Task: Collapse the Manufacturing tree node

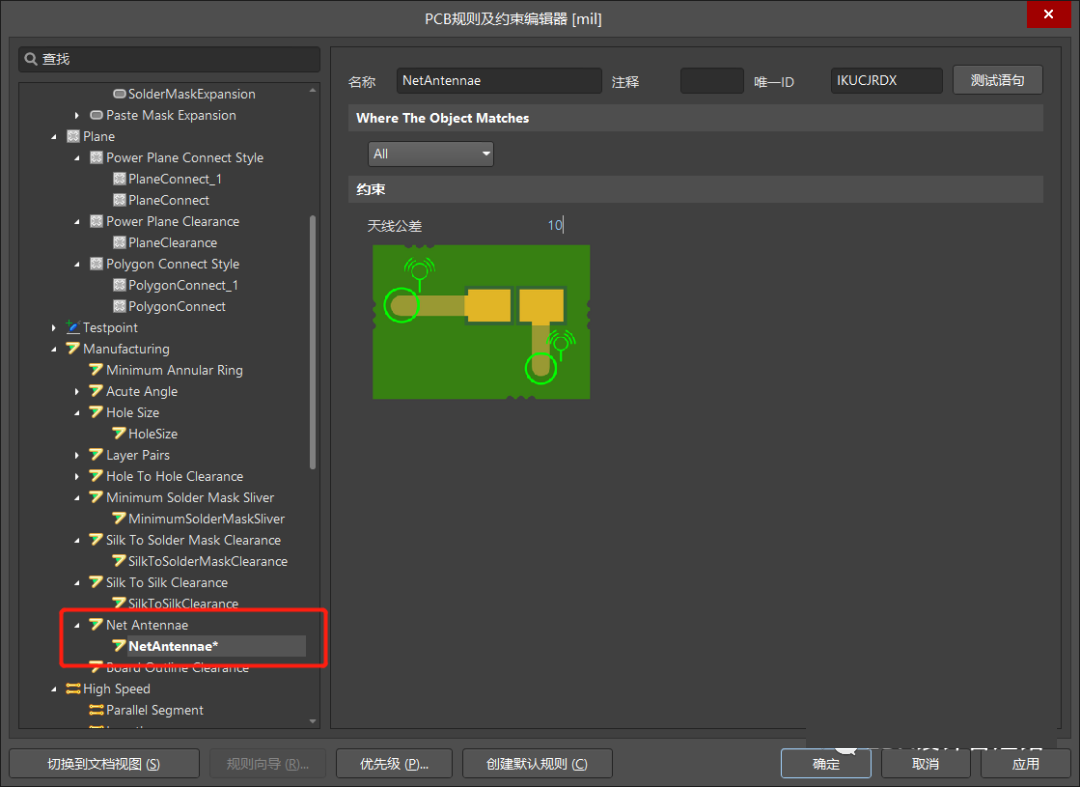Action: pos(54,349)
